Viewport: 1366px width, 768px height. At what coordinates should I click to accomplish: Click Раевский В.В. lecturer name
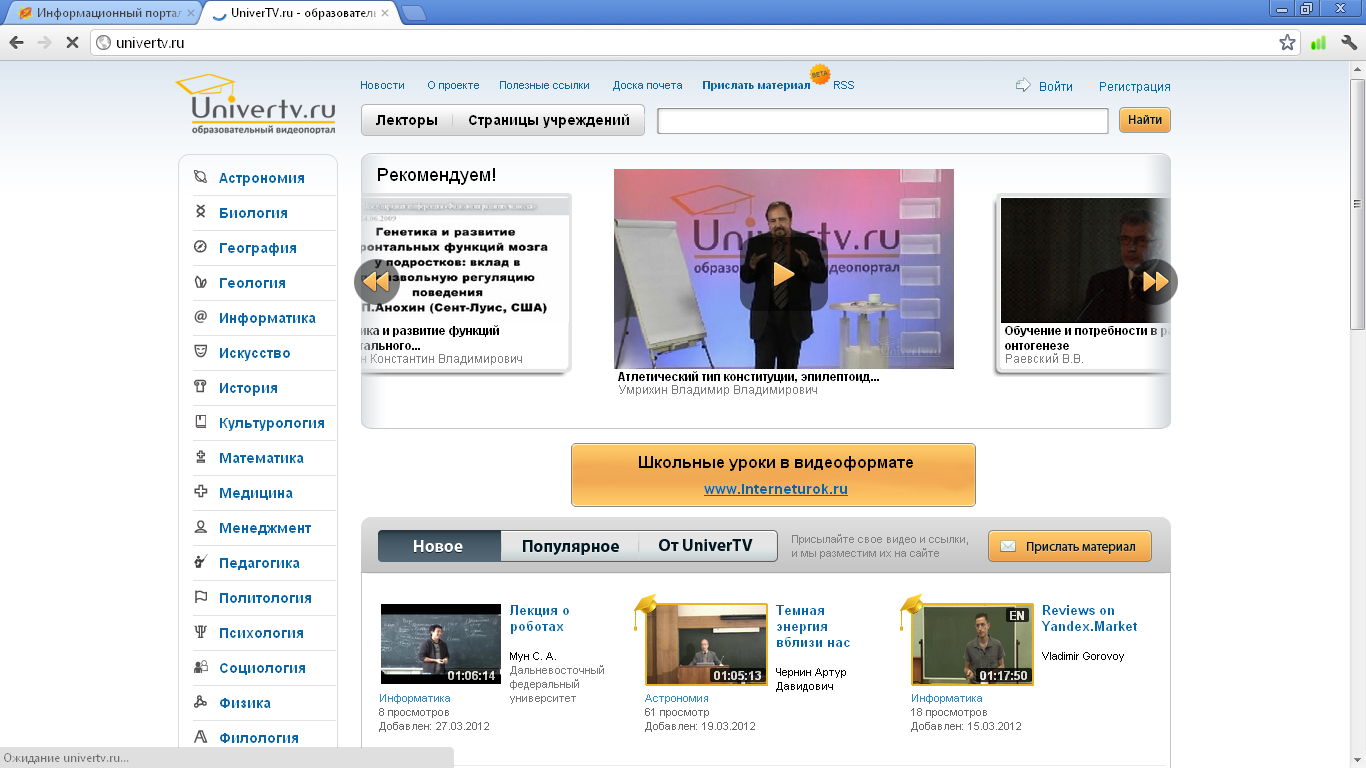point(1044,358)
